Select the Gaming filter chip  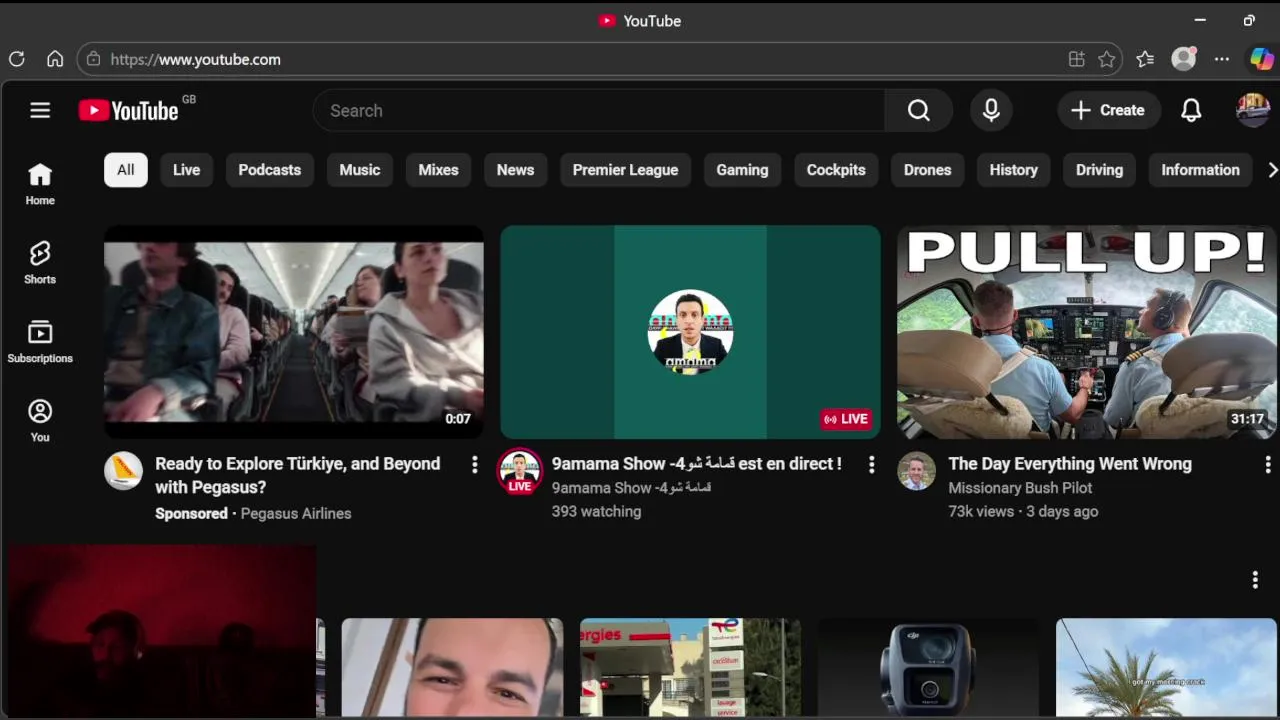(x=742, y=170)
